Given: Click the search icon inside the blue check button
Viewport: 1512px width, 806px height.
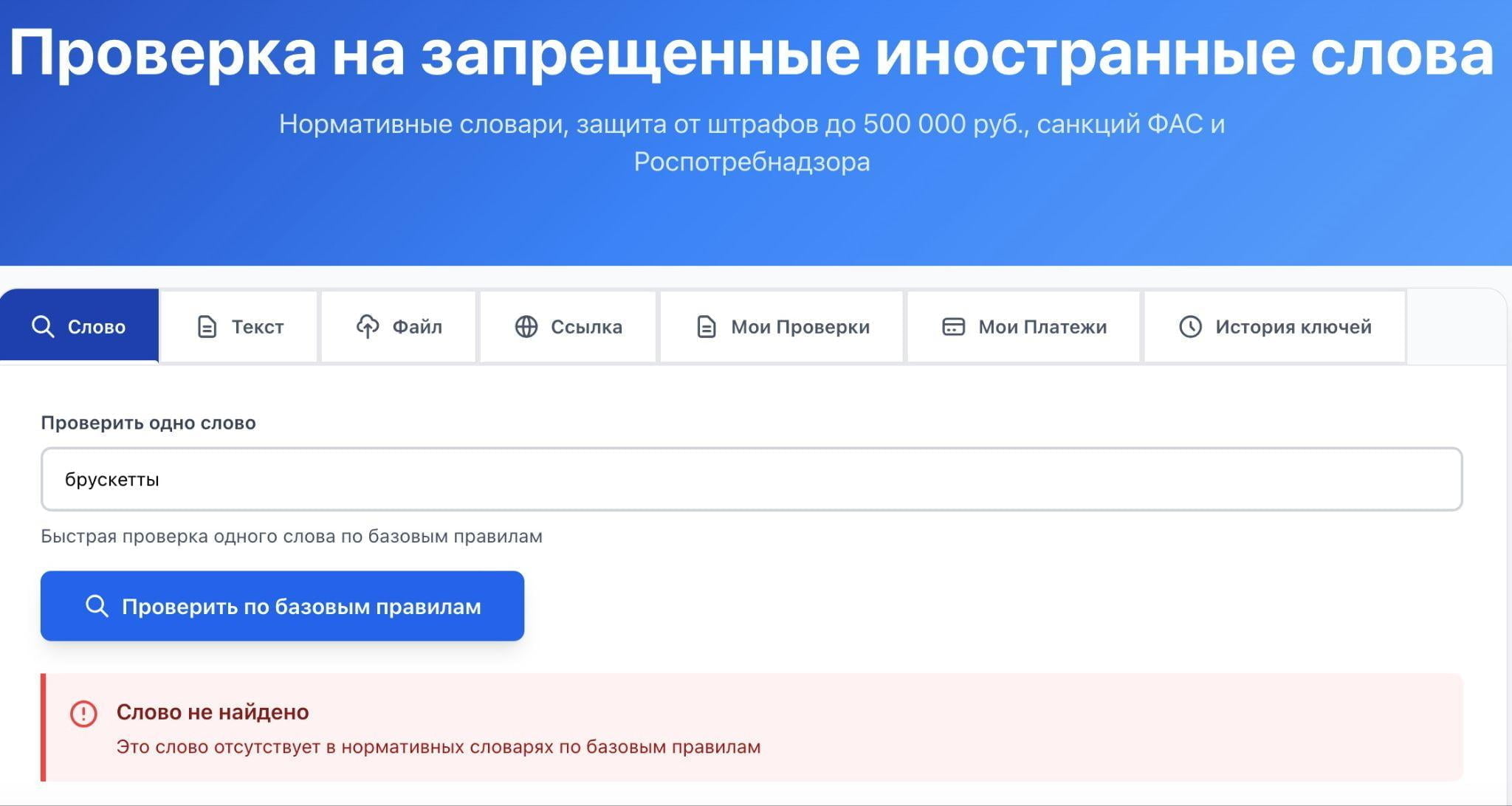Looking at the screenshot, I should (x=96, y=606).
